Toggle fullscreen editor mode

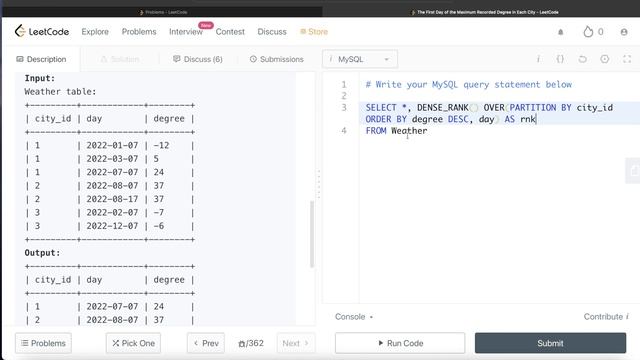click(627, 59)
